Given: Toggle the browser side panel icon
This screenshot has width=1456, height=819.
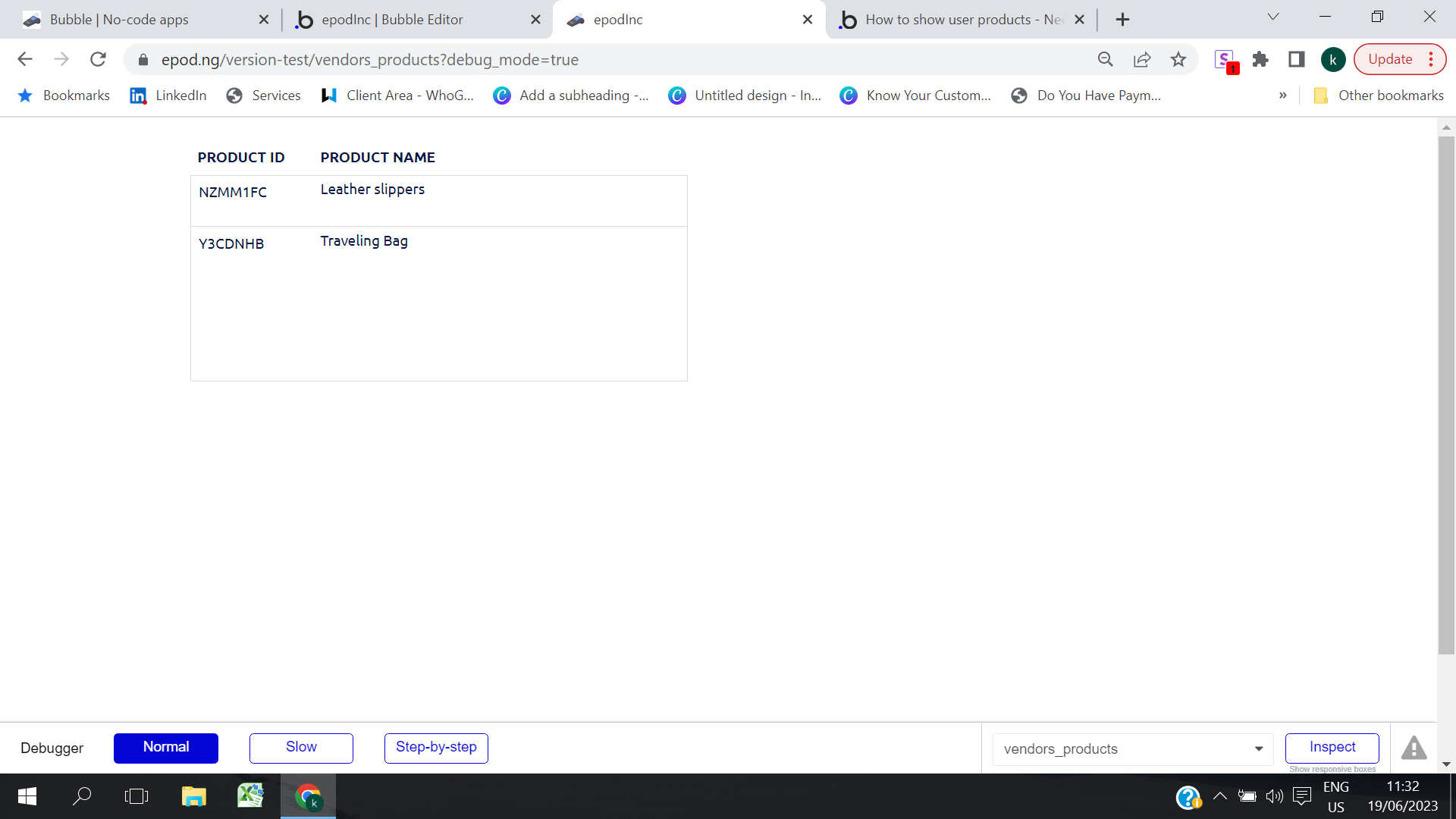Looking at the screenshot, I should tap(1297, 59).
